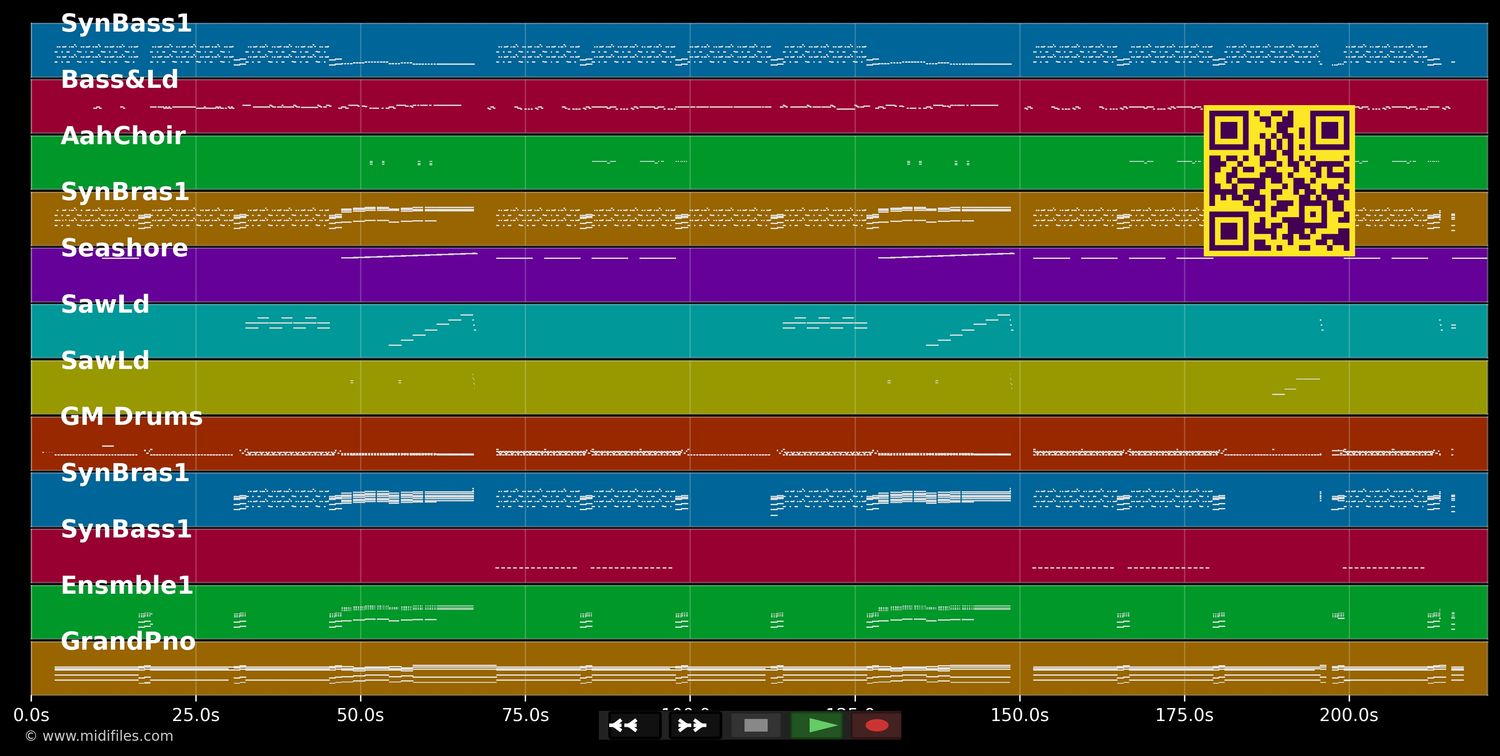
Task: Select the second SawLd track label
Action: coord(105,360)
